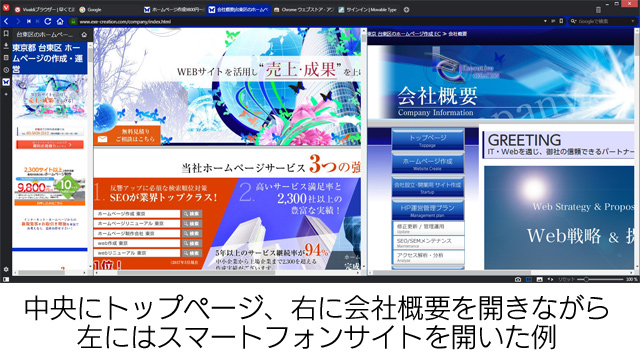Switch to the Movable Type sign-in tab
This screenshot has height=360, width=640.
368,9
